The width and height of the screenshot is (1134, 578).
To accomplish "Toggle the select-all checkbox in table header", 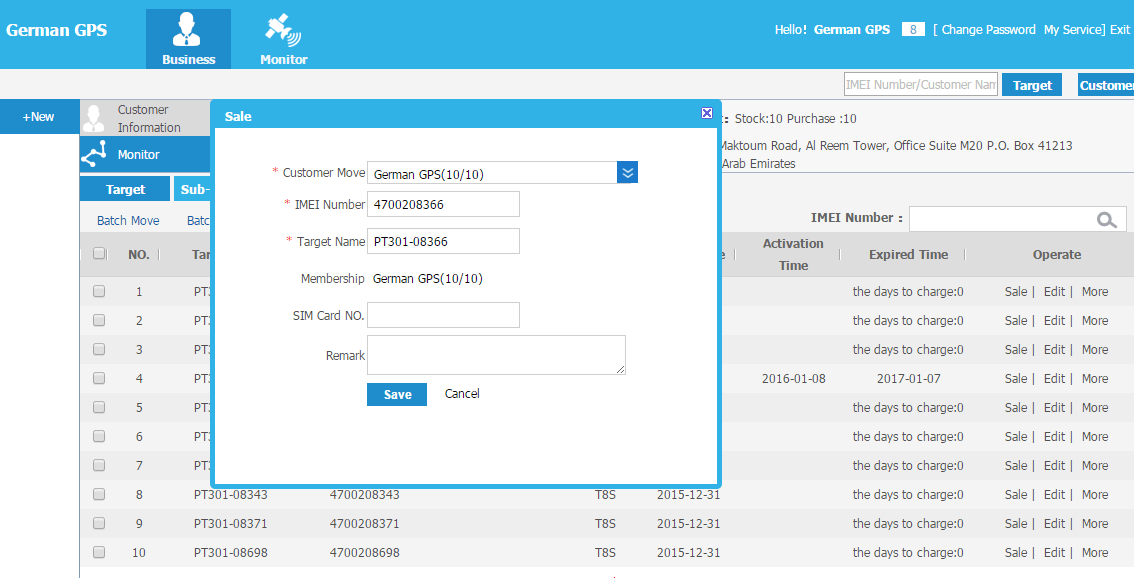I will pos(99,253).
